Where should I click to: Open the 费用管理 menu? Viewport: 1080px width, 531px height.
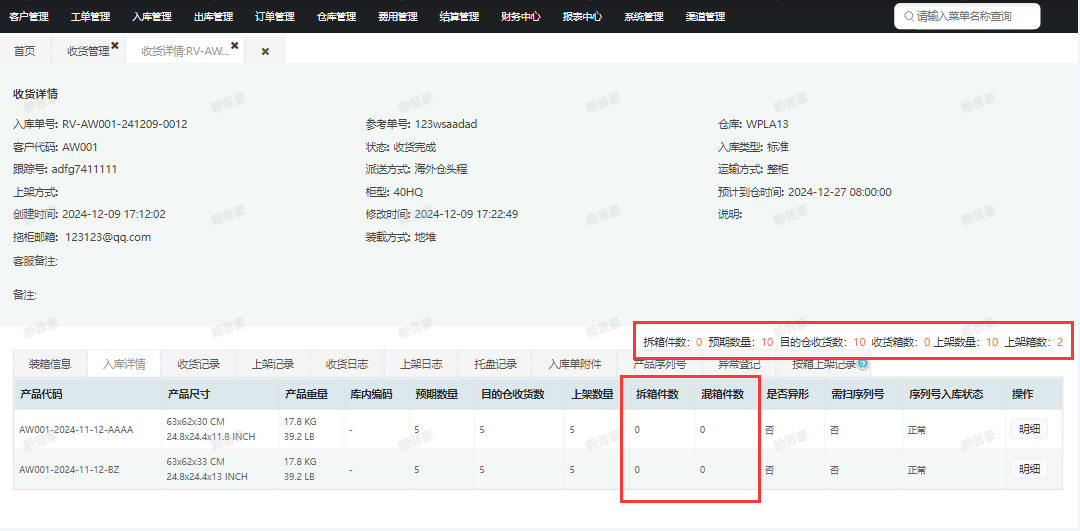[x=398, y=17]
